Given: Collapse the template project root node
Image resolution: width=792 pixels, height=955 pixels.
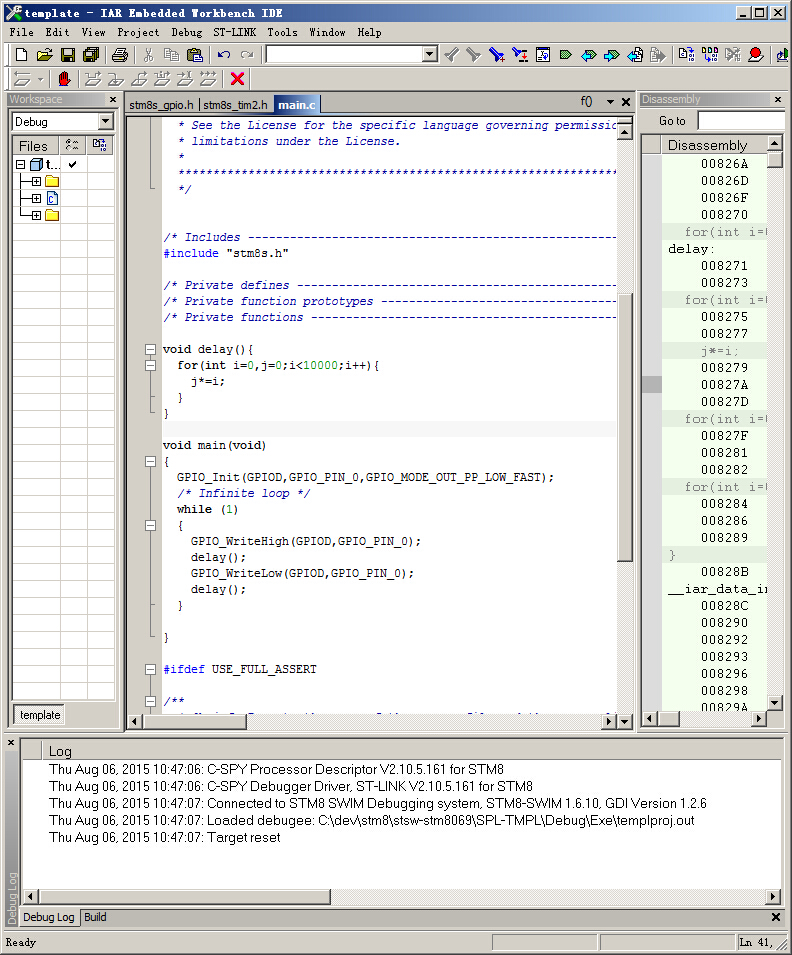Looking at the screenshot, I should tap(20, 164).
